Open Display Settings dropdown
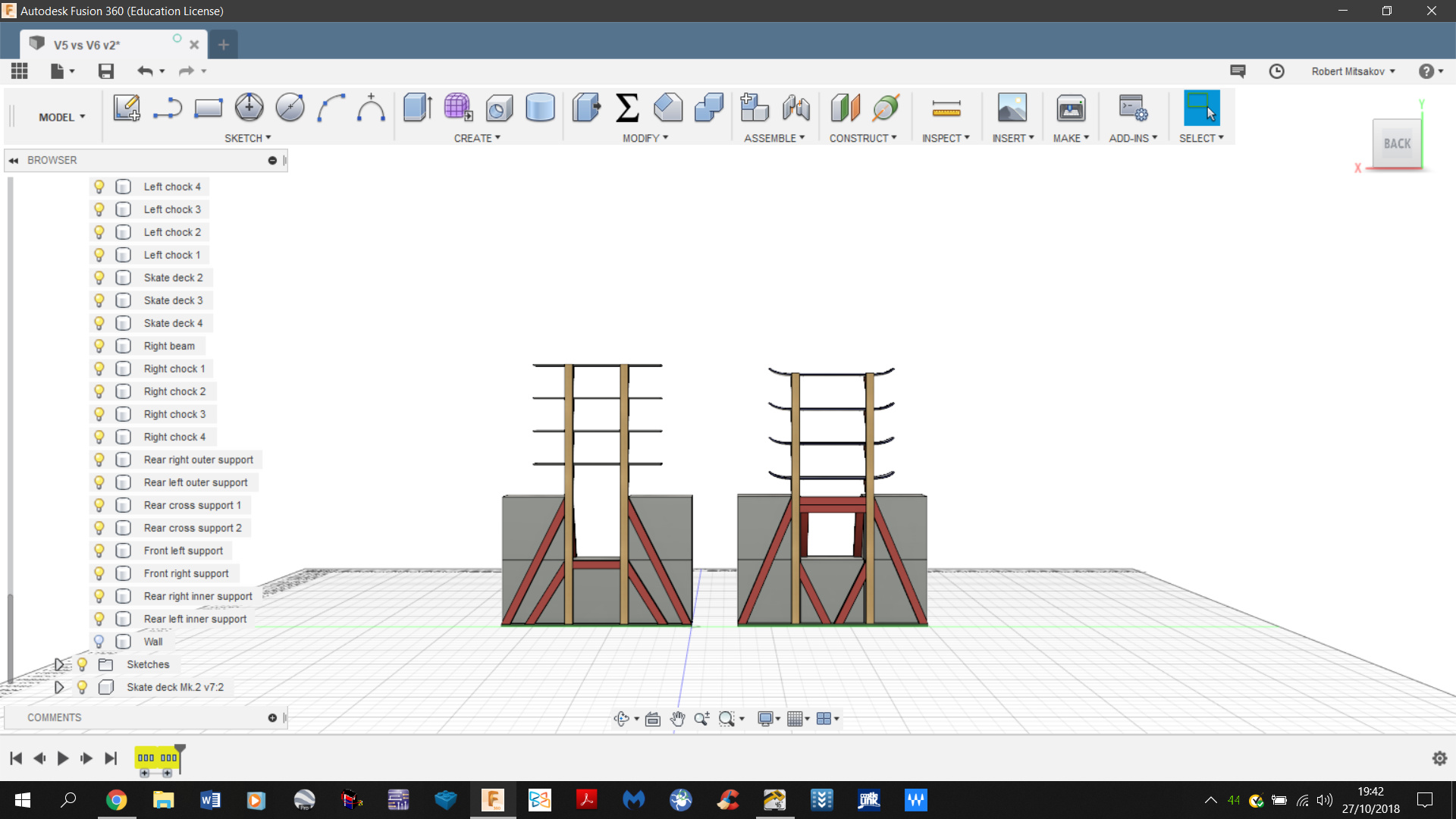 769,719
